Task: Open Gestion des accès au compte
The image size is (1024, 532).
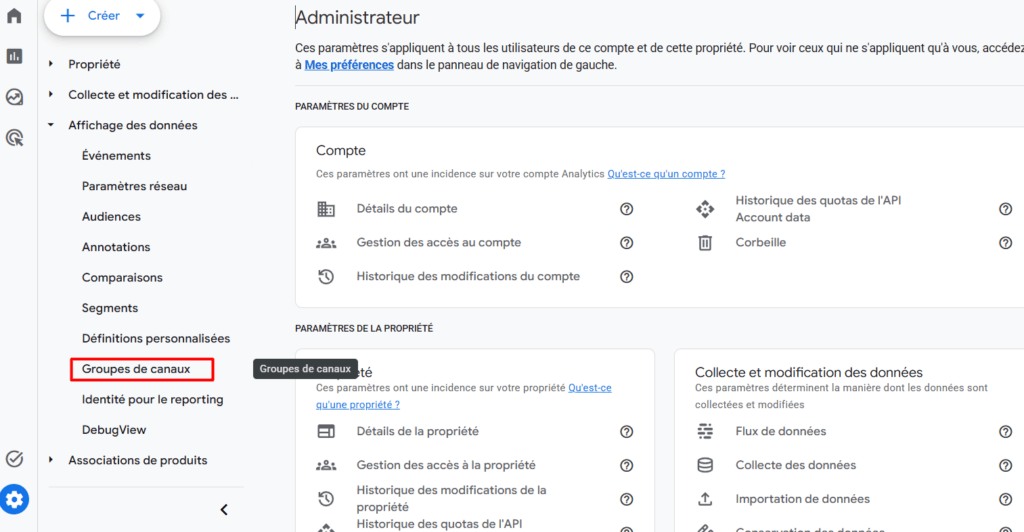Action: 439,242
